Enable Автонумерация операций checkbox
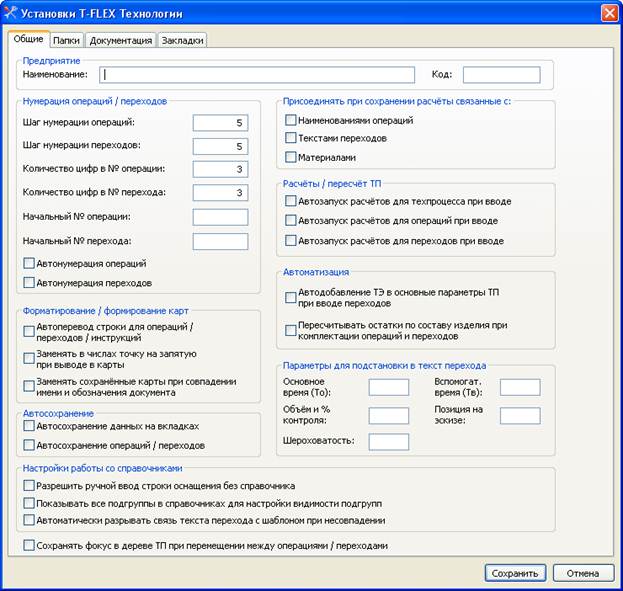Image resolution: width=623 pixels, height=591 pixels. (29, 263)
